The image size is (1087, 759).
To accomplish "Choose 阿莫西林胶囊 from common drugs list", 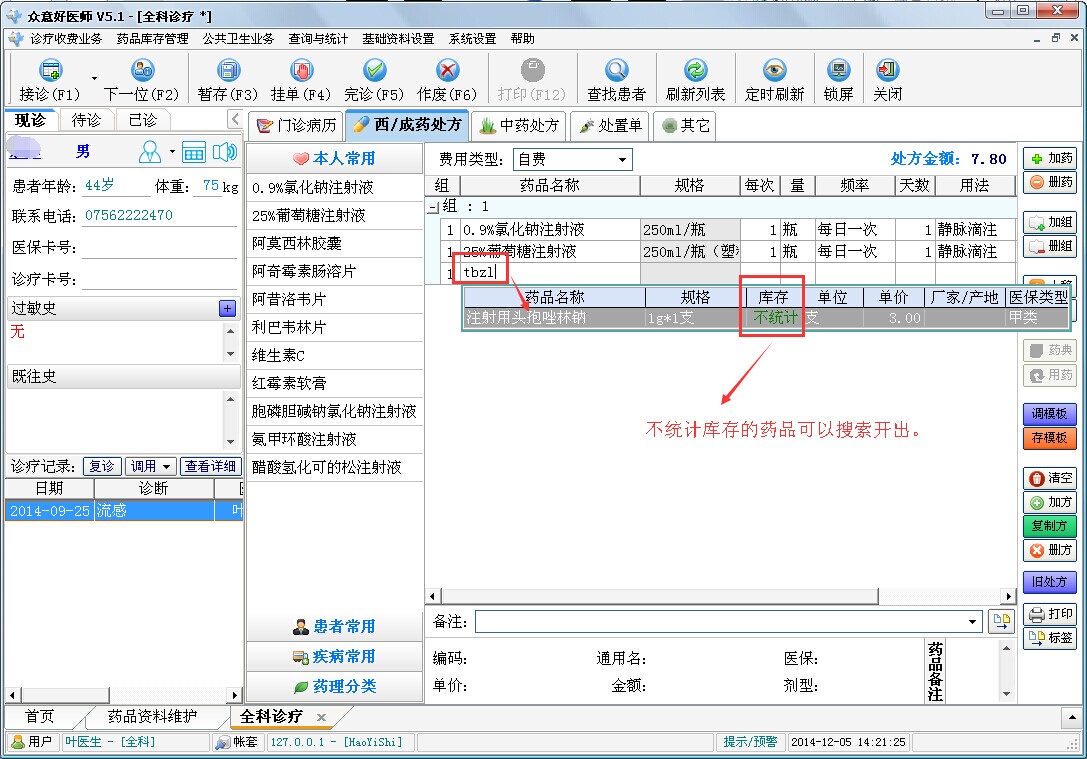I will point(335,243).
